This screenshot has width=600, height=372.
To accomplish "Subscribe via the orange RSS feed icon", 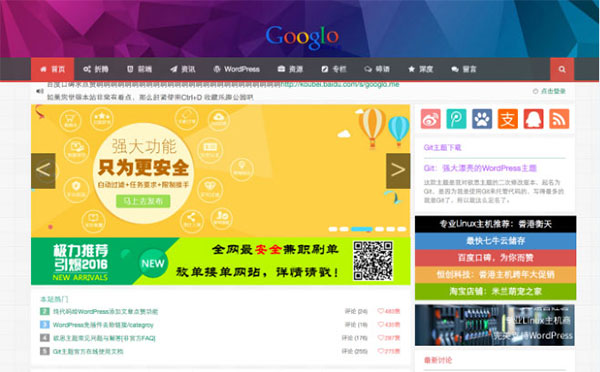I will [x=559, y=119].
